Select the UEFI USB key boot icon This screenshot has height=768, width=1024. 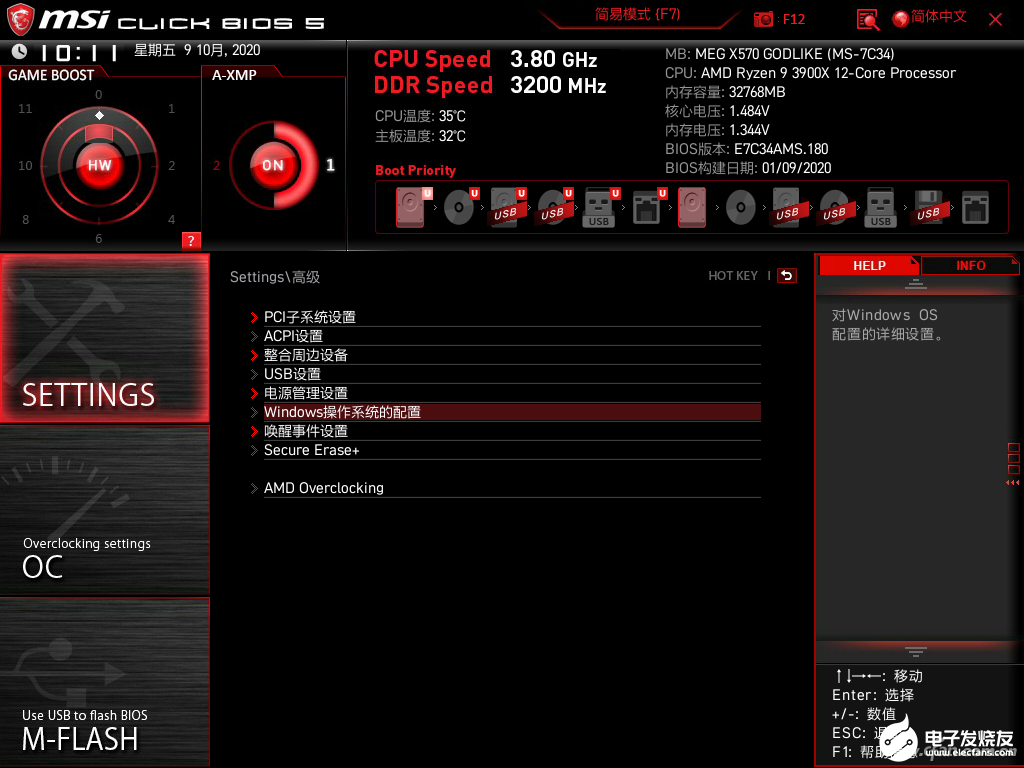pyautogui.click(x=601, y=207)
